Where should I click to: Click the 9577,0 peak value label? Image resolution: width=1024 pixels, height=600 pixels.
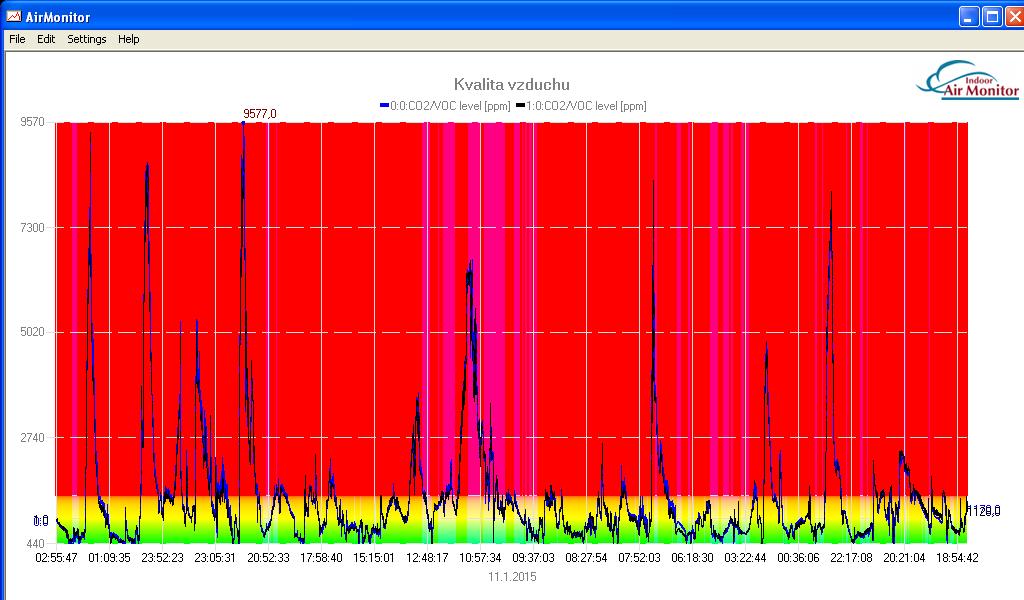point(260,114)
